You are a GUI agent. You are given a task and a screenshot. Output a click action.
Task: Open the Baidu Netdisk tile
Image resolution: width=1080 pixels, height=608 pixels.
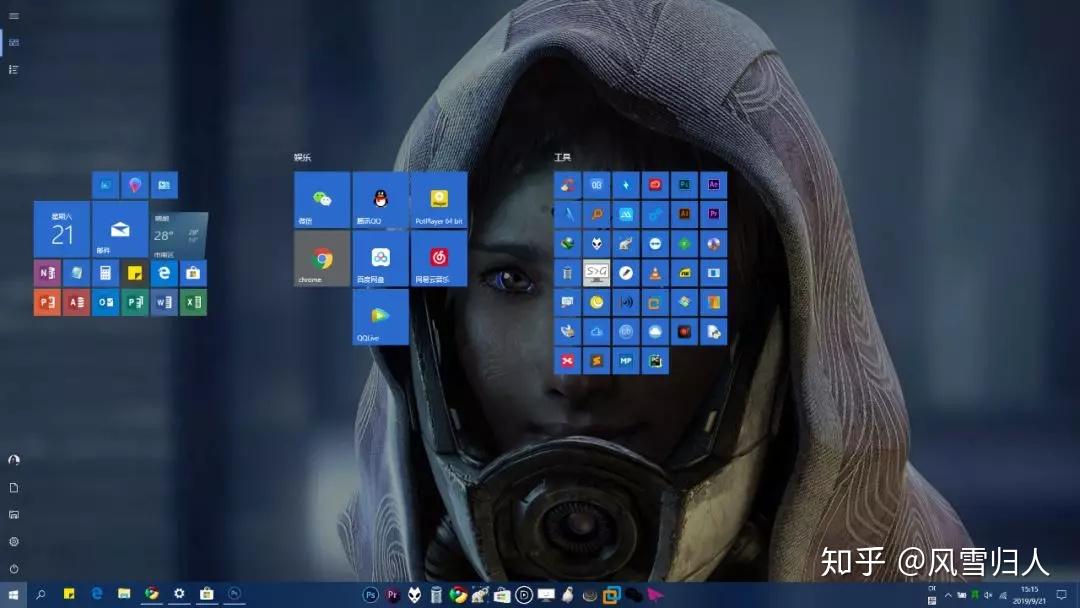[380, 258]
